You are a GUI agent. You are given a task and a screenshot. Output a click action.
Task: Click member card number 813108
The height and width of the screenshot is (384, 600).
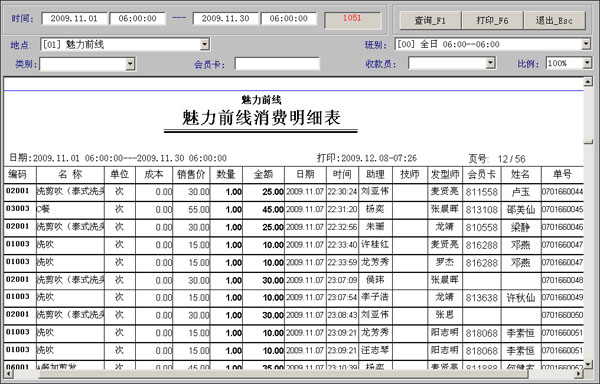coord(482,210)
